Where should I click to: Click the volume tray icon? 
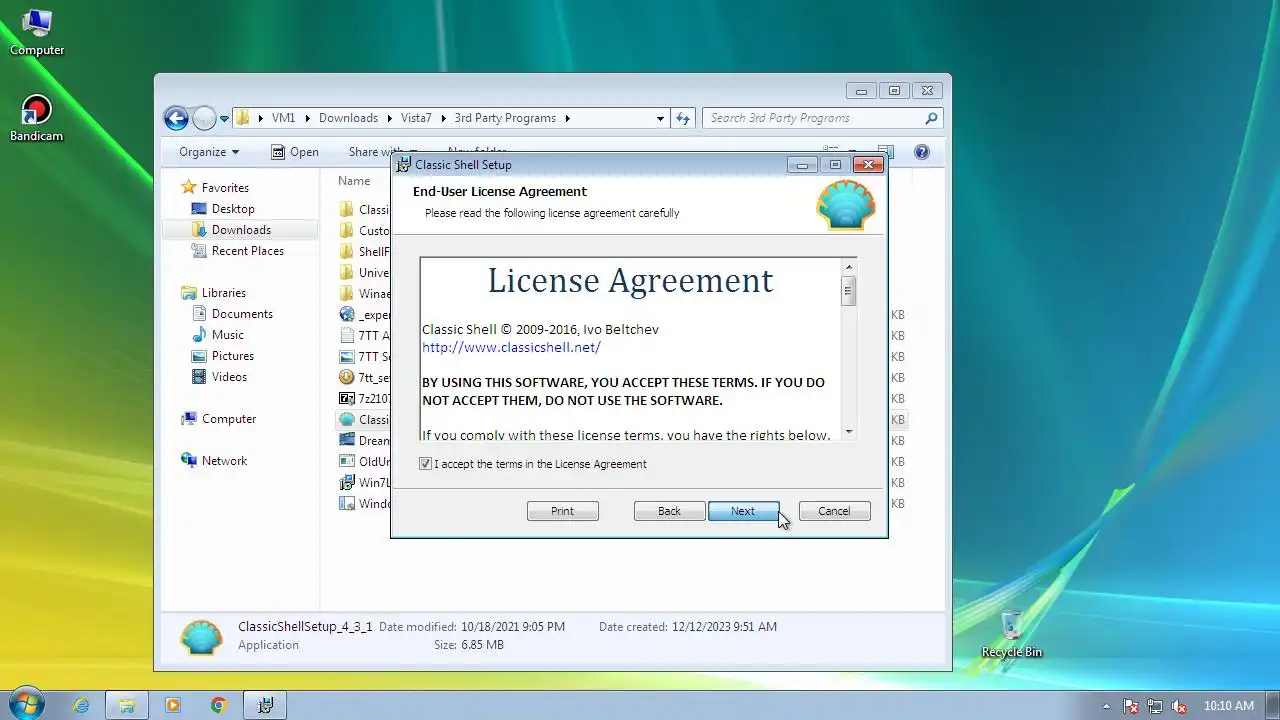[x=1178, y=706]
